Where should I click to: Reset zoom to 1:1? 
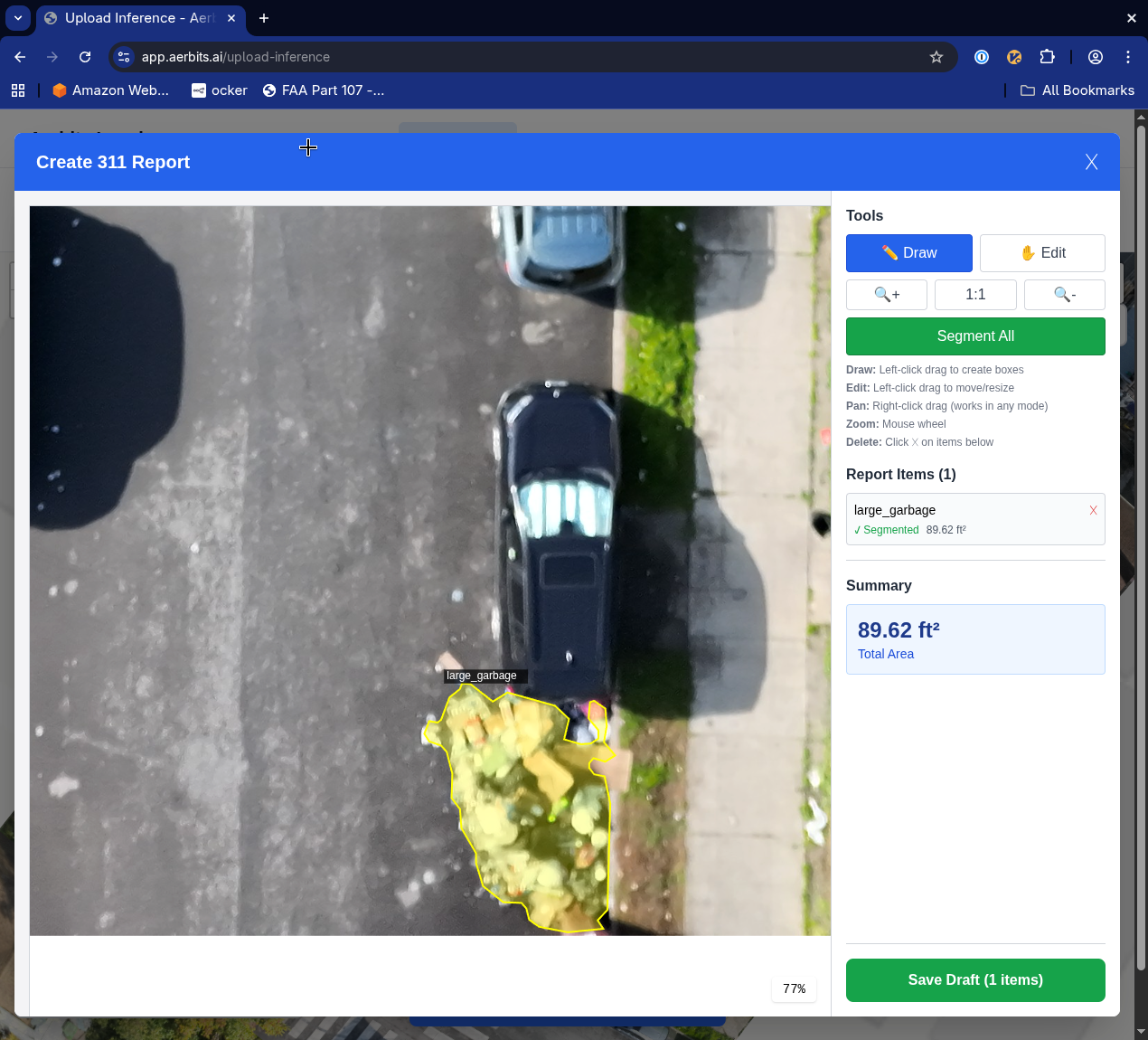click(x=975, y=295)
